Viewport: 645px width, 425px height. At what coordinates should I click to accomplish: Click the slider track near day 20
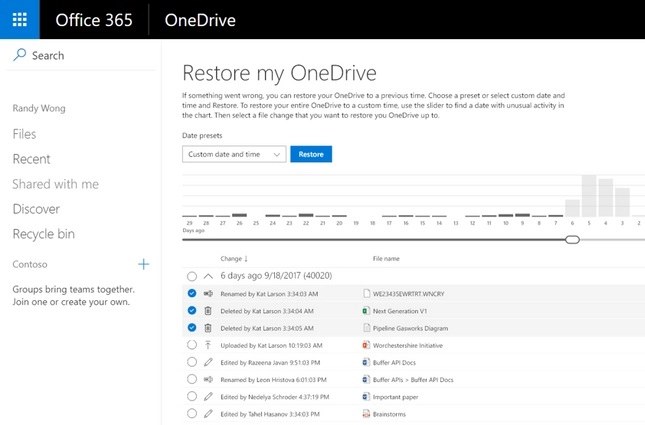click(339, 239)
